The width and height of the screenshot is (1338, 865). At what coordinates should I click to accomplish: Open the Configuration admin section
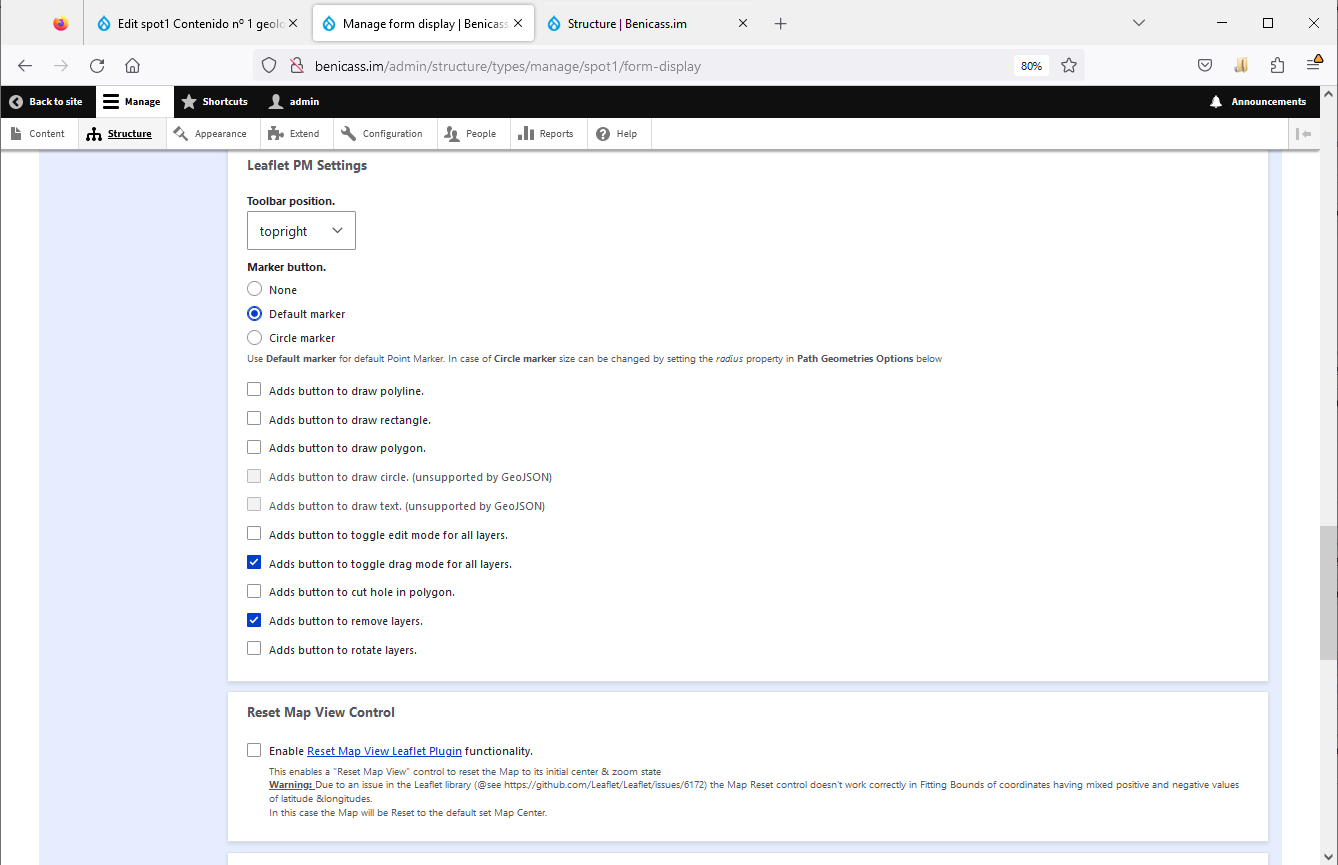tap(383, 134)
